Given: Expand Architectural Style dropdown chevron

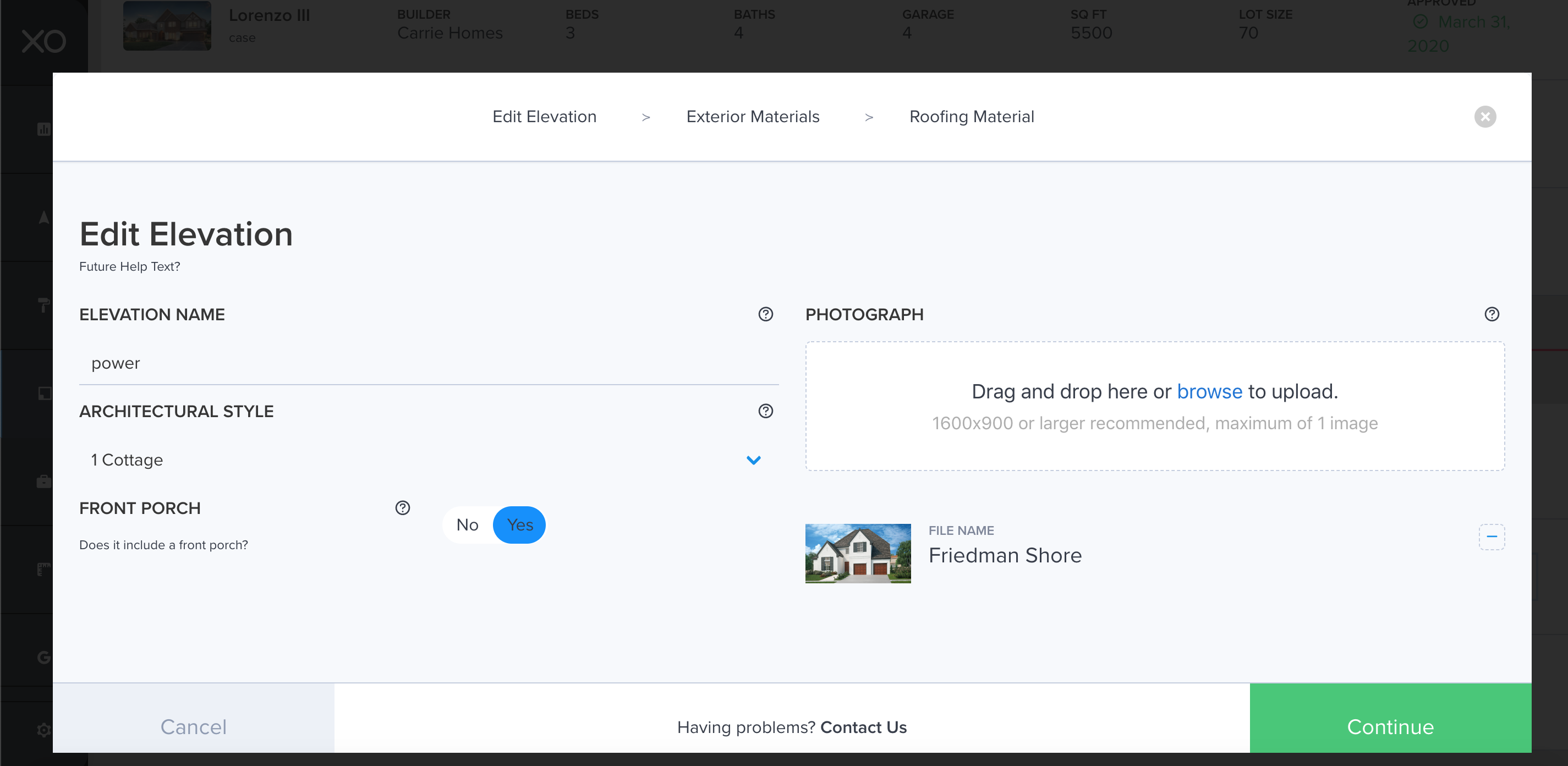Looking at the screenshot, I should coord(753,459).
